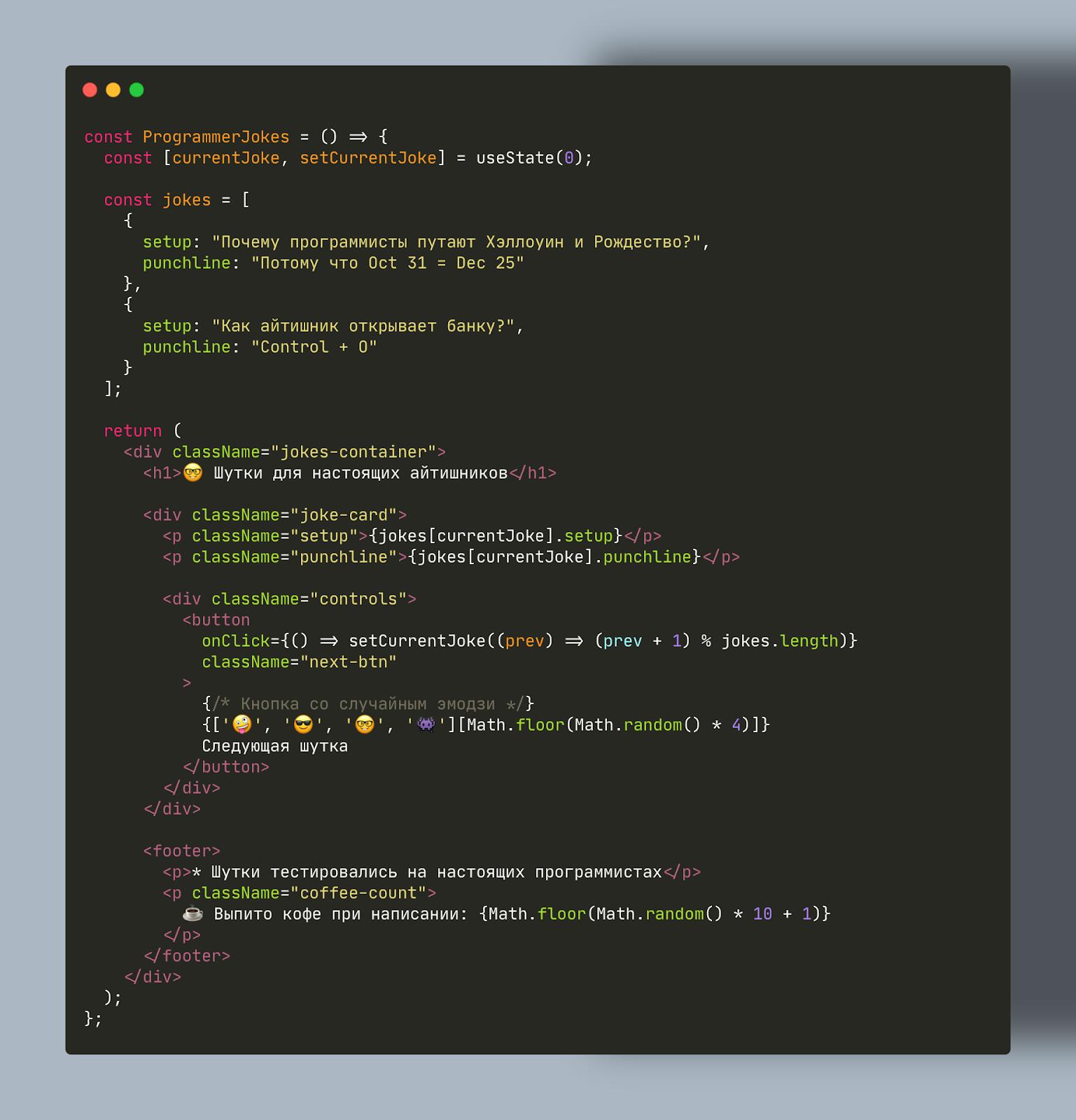Click the "return (" keyword line
Image resolution: width=1076 pixels, height=1120 pixels.
point(142,431)
